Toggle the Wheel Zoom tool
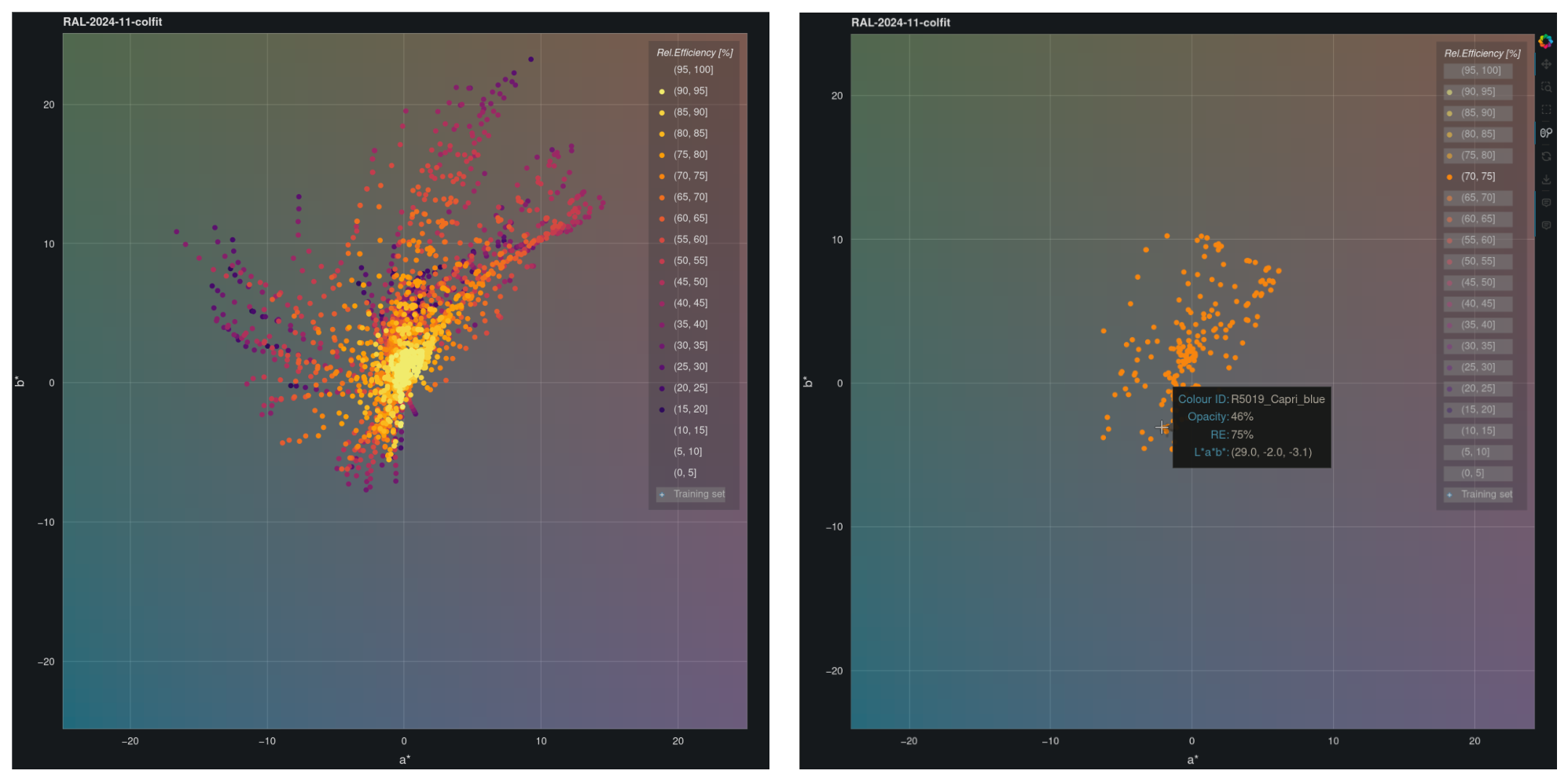This screenshot has height=778, width=1568. (1546, 133)
